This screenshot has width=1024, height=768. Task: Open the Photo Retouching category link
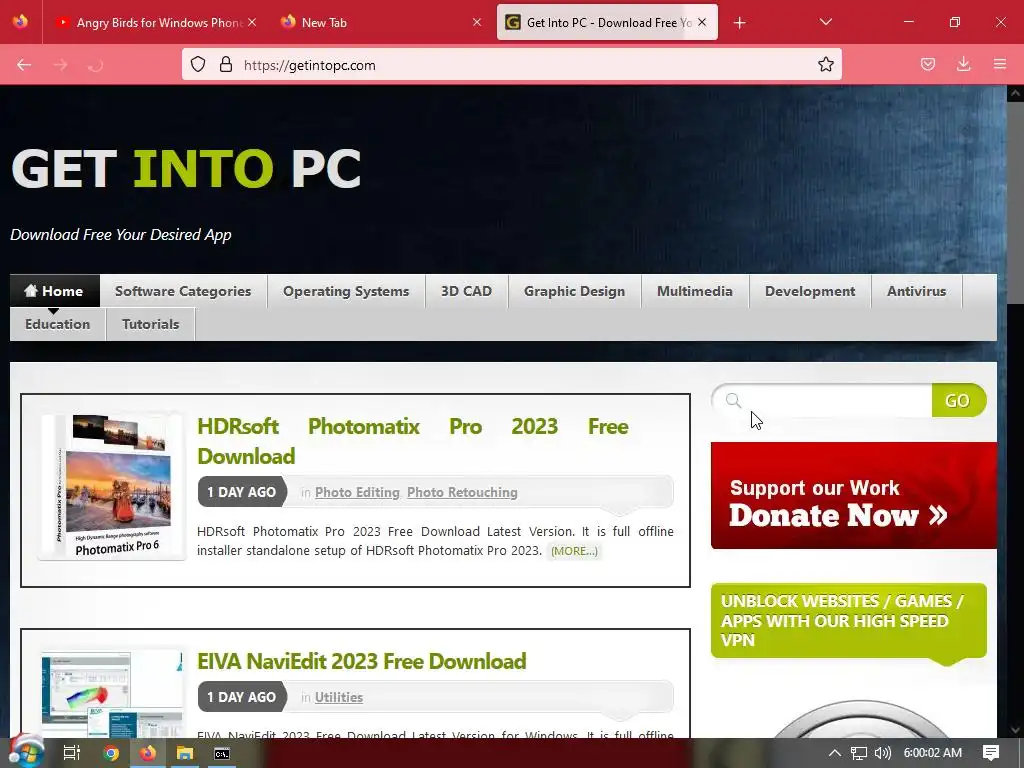[462, 492]
